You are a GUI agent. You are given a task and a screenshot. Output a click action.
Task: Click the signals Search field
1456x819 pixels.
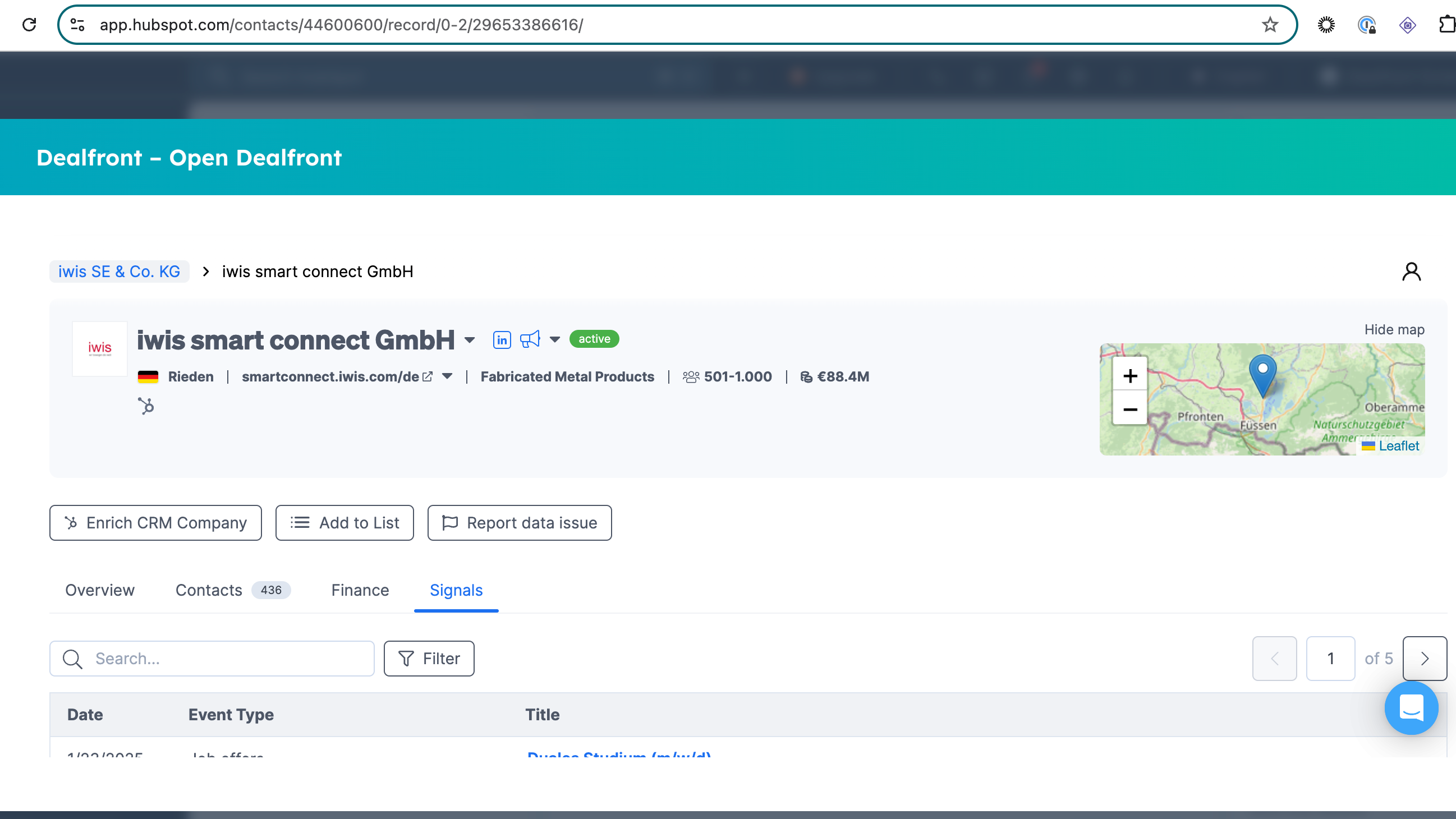[212, 658]
